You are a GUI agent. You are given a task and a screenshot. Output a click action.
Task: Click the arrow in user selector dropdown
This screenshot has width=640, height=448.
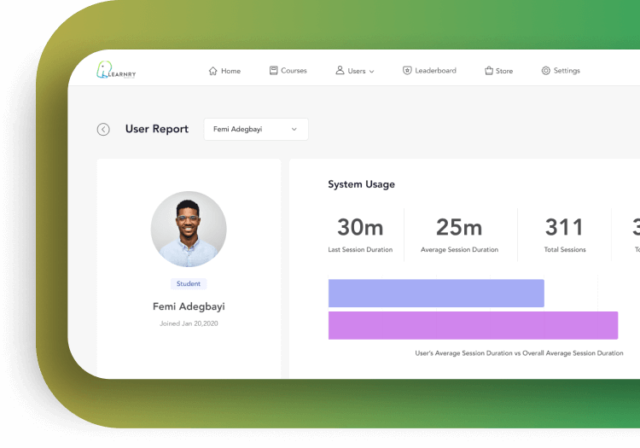pos(294,129)
